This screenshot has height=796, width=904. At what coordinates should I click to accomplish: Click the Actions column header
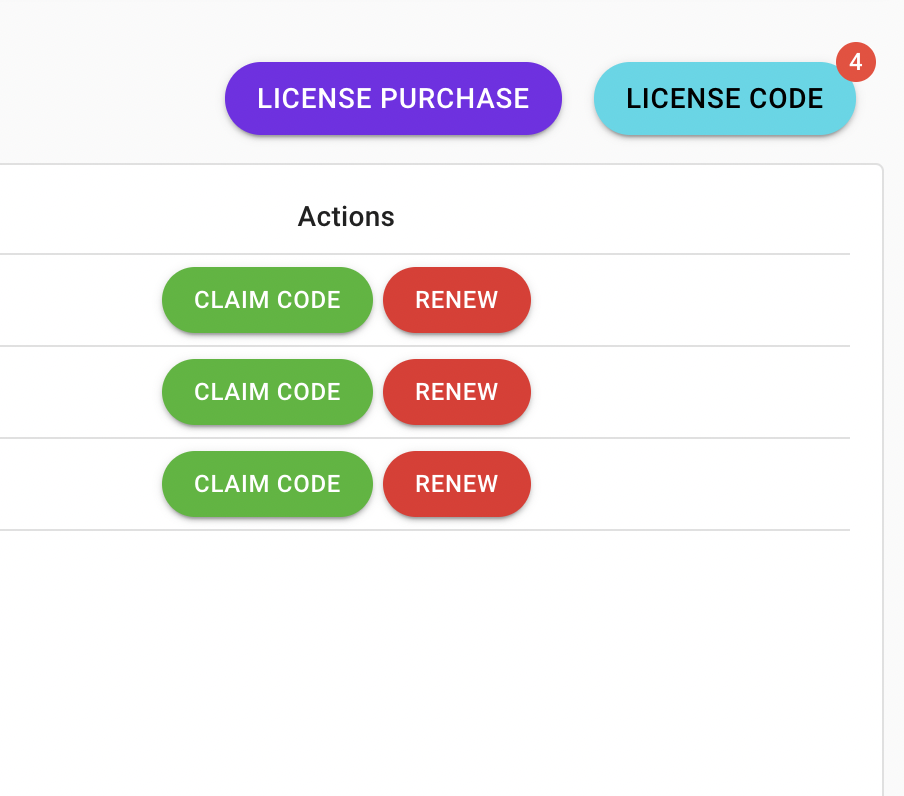pyautogui.click(x=346, y=216)
